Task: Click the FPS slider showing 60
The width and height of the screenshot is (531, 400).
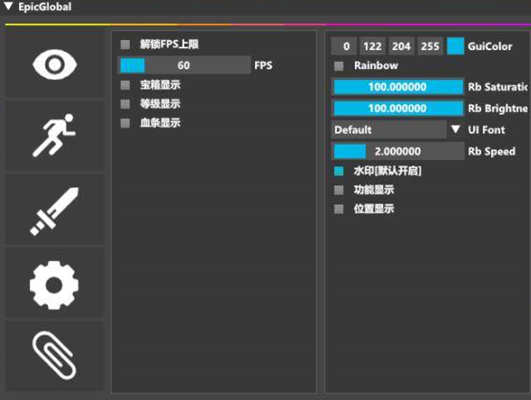Action: pyautogui.click(x=184, y=65)
